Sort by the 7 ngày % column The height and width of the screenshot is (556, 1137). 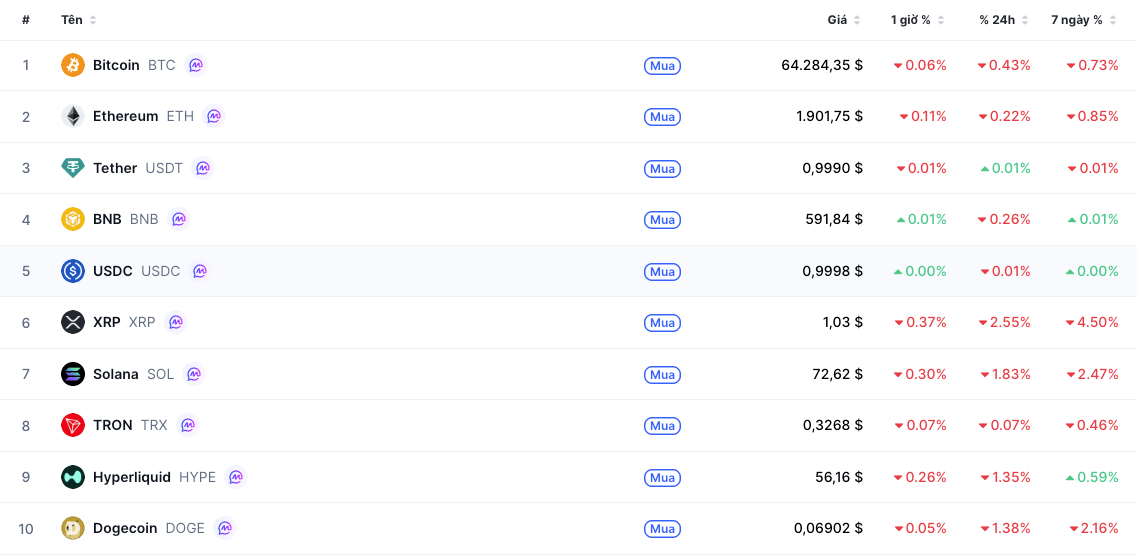pos(1084,20)
